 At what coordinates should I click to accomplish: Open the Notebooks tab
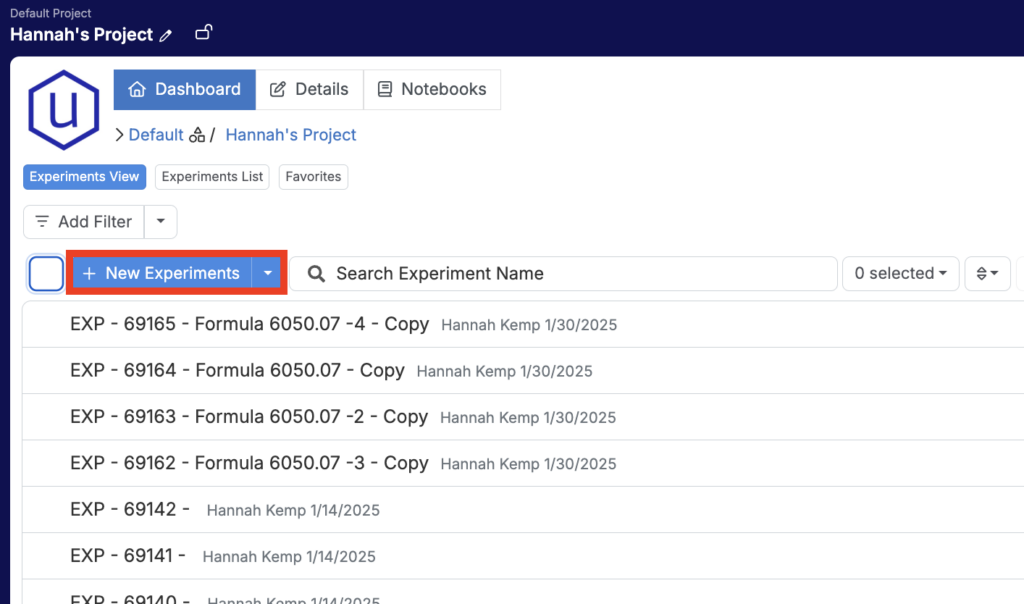pos(432,89)
